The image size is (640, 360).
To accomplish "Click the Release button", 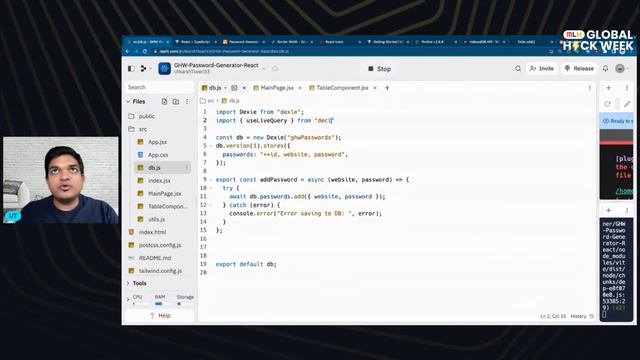I will tap(579, 69).
